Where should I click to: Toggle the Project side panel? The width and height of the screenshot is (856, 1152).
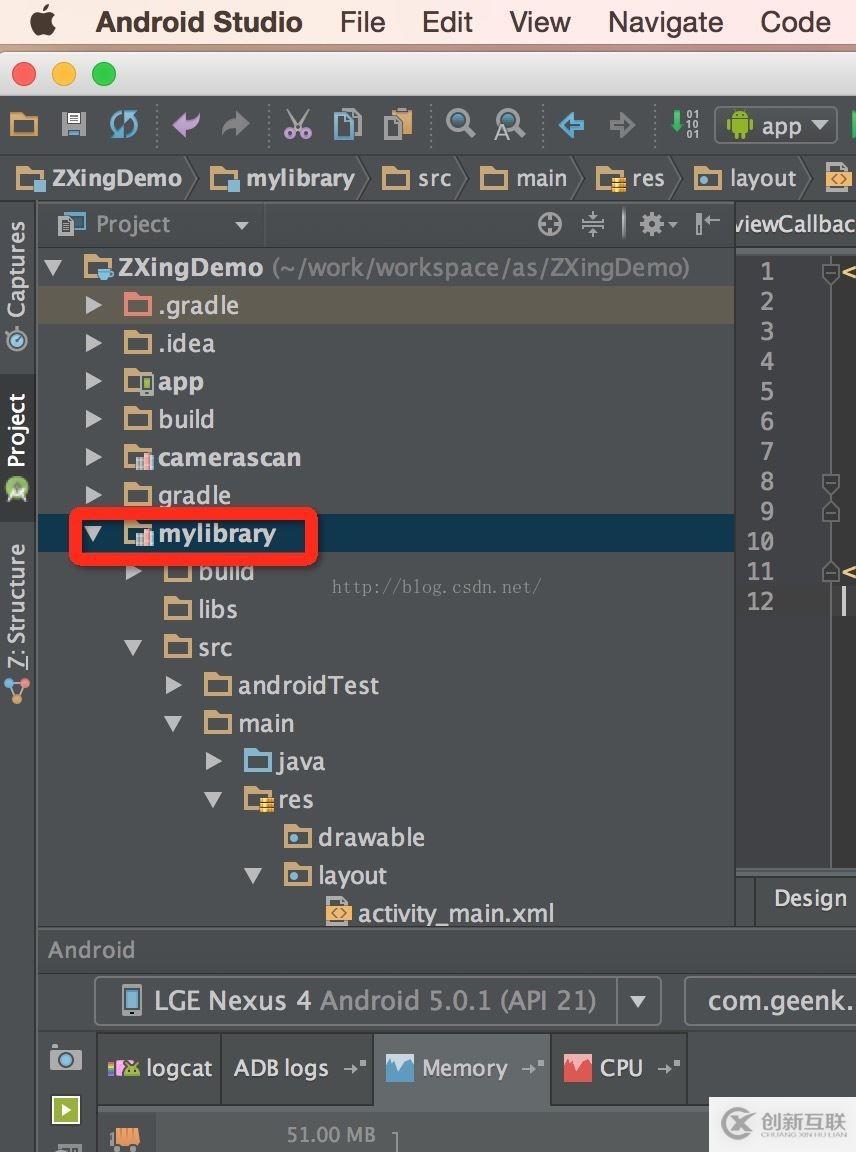17,447
